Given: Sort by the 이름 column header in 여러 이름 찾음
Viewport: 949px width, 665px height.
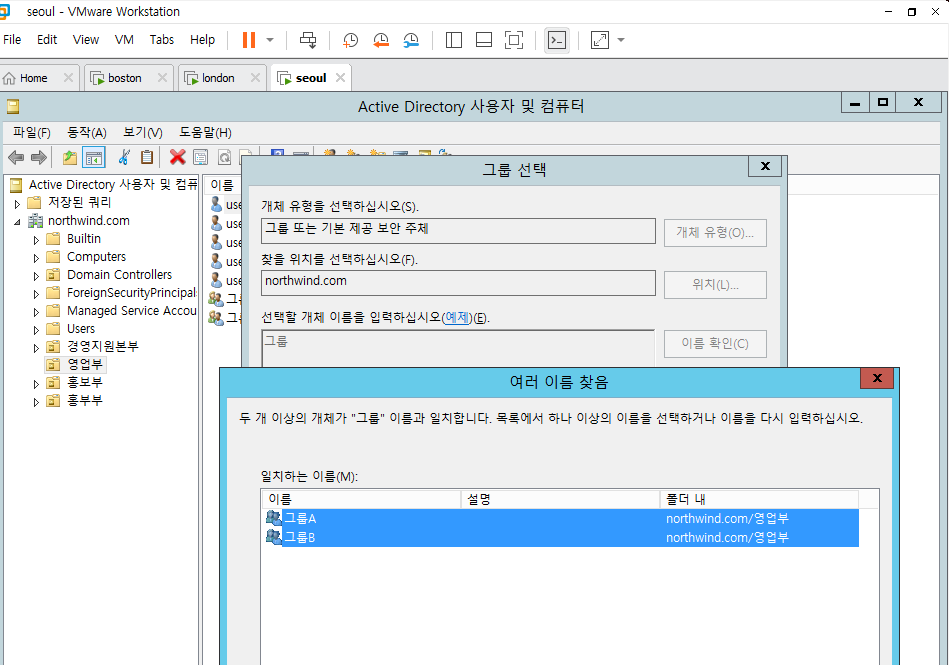Looking at the screenshot, I should coord(361,499).
